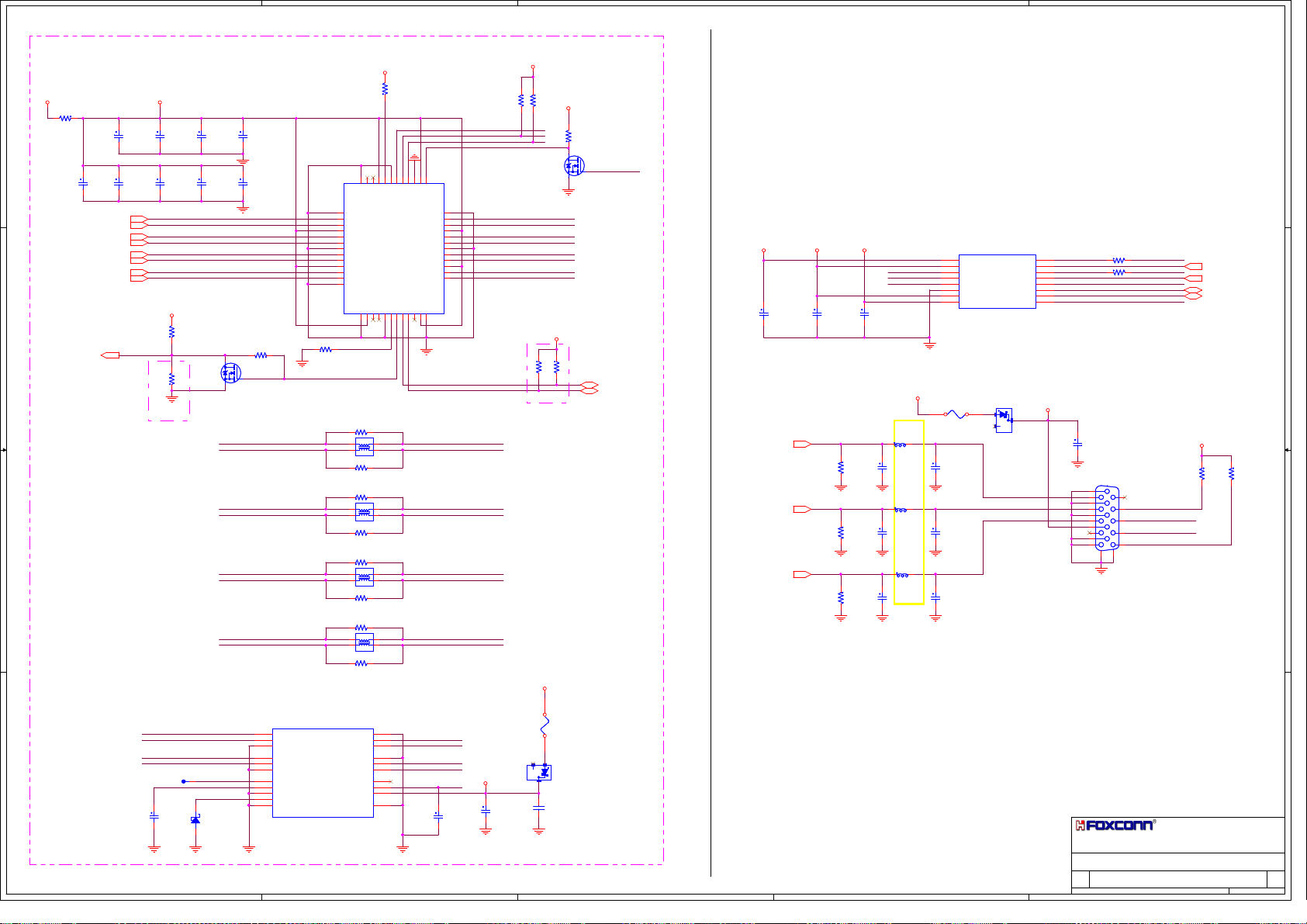Select the pull-down resistor inside the small dashed box

172,379
